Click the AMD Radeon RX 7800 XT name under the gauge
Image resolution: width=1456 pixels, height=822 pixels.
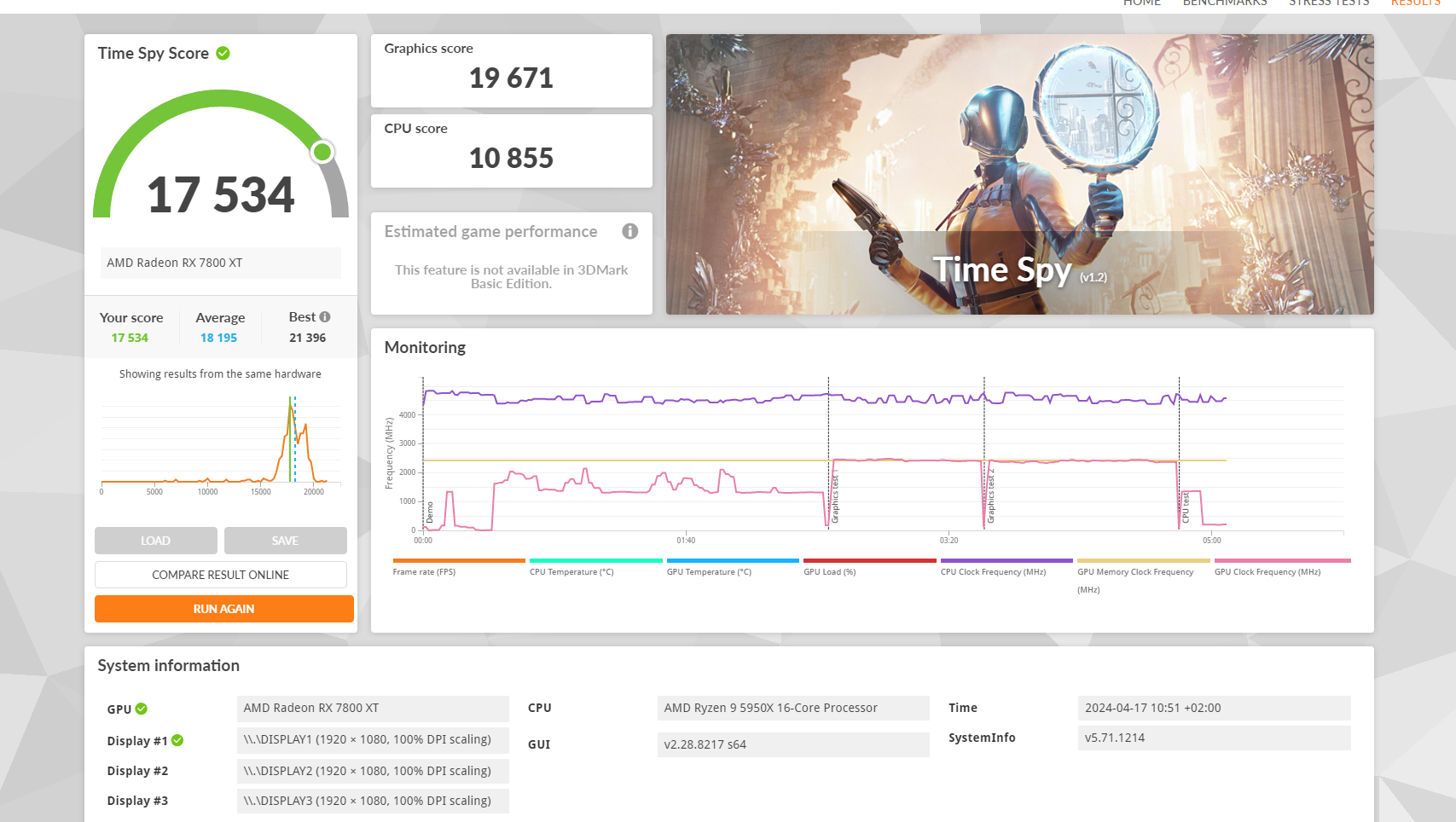coord(221,263)
